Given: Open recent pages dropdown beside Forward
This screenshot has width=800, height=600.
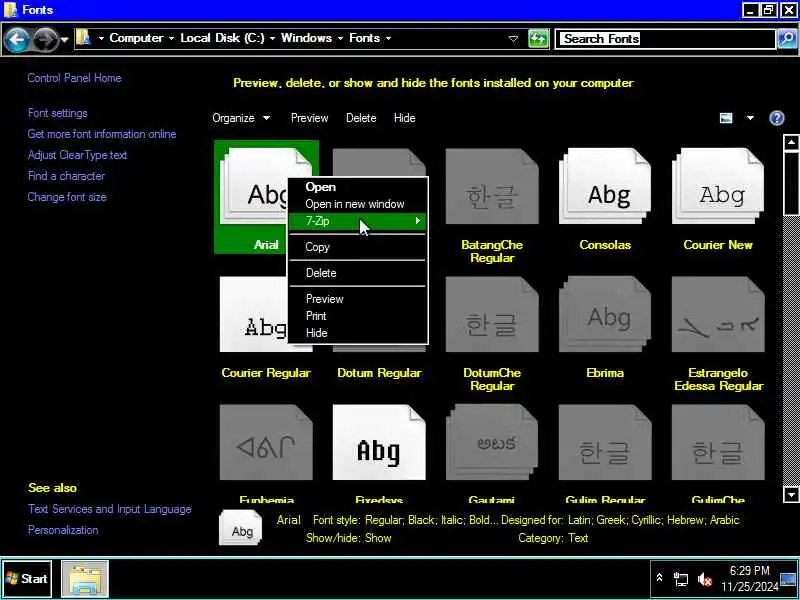Looking at the screenshot, I should (64, 39).
